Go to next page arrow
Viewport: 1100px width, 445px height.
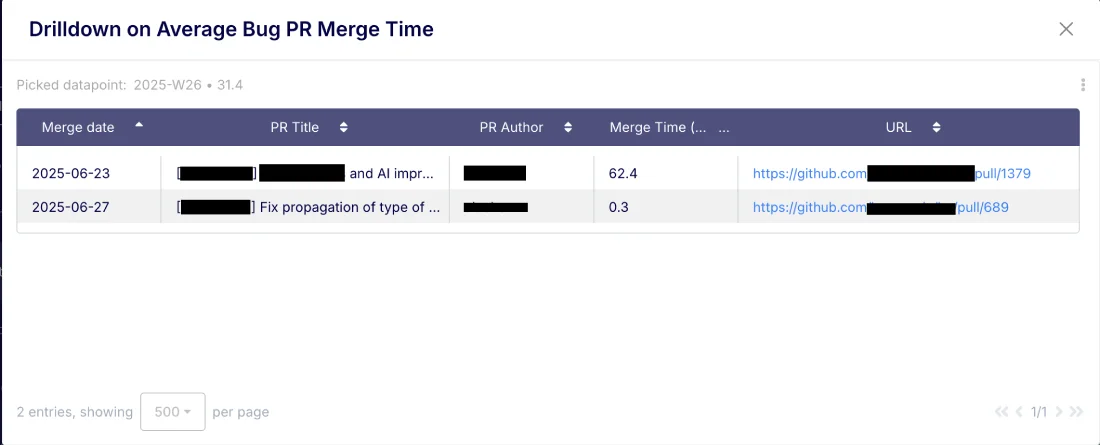click(1058, 411)
